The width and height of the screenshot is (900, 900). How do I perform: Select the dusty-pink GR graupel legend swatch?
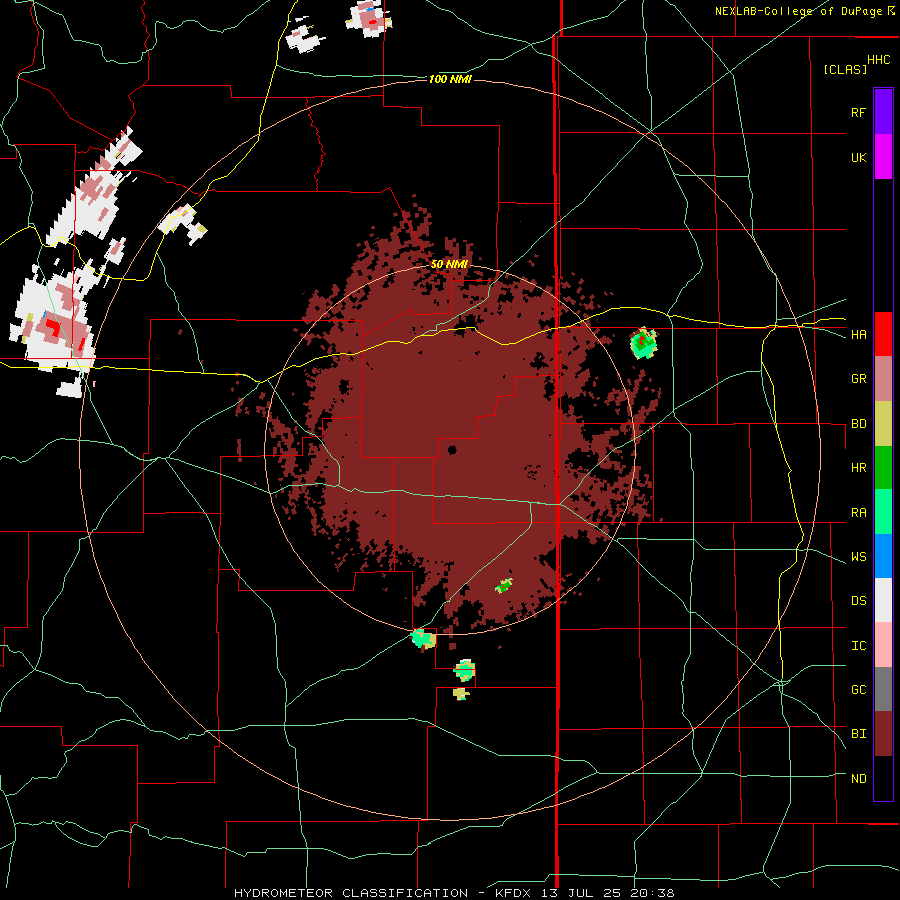coord(883,379)
